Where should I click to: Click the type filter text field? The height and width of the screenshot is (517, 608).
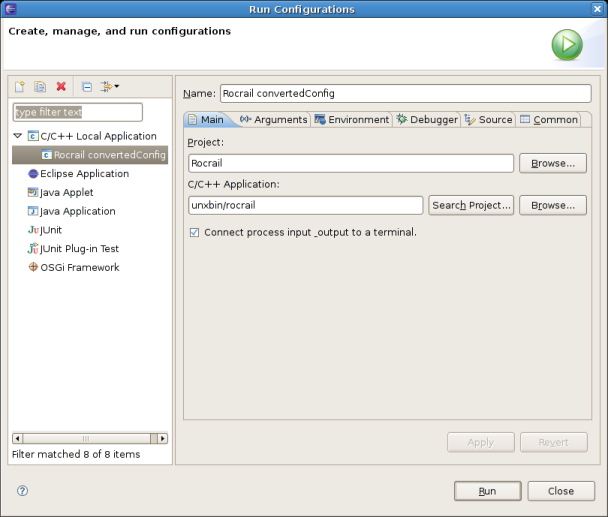click(78, 112)
